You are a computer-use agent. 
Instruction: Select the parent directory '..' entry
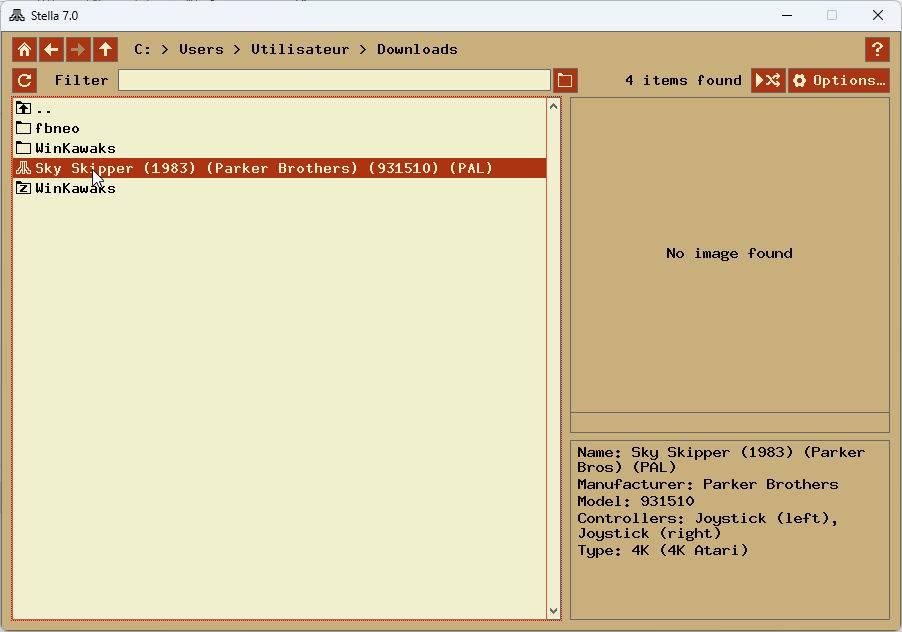click(x=279, y=108)
